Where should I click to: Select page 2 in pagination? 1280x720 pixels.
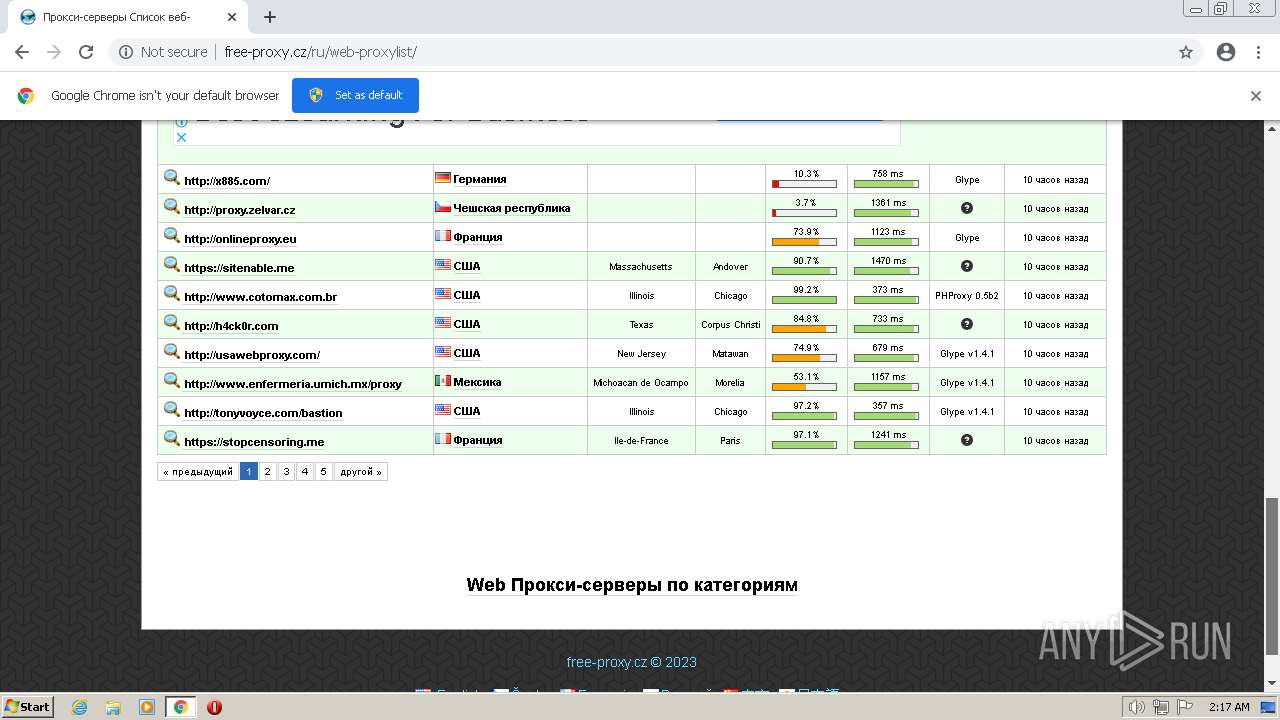[268, 472]
